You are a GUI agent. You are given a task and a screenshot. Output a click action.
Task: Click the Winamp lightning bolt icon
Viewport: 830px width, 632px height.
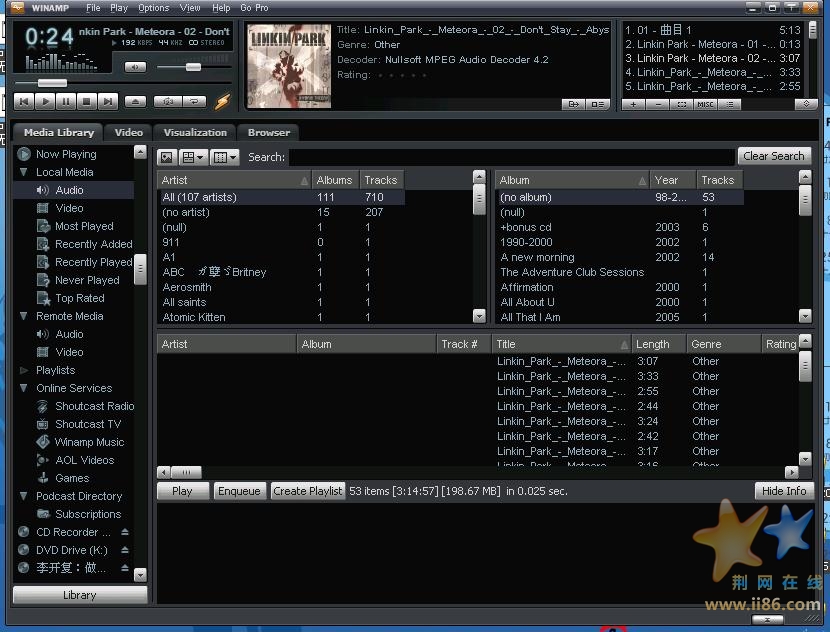(x=222, y=100)
